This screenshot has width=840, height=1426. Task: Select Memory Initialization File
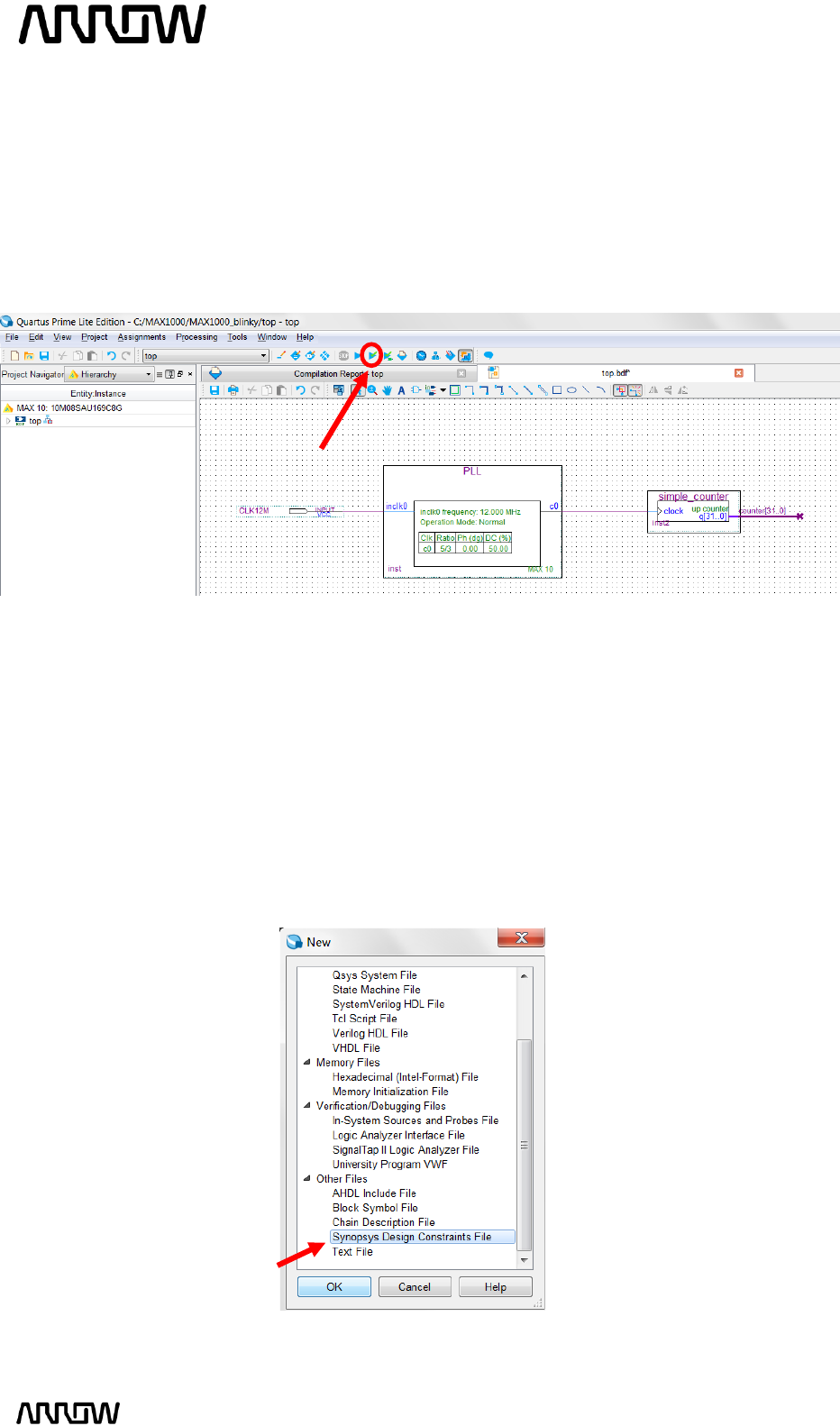tap(390, 1092)
